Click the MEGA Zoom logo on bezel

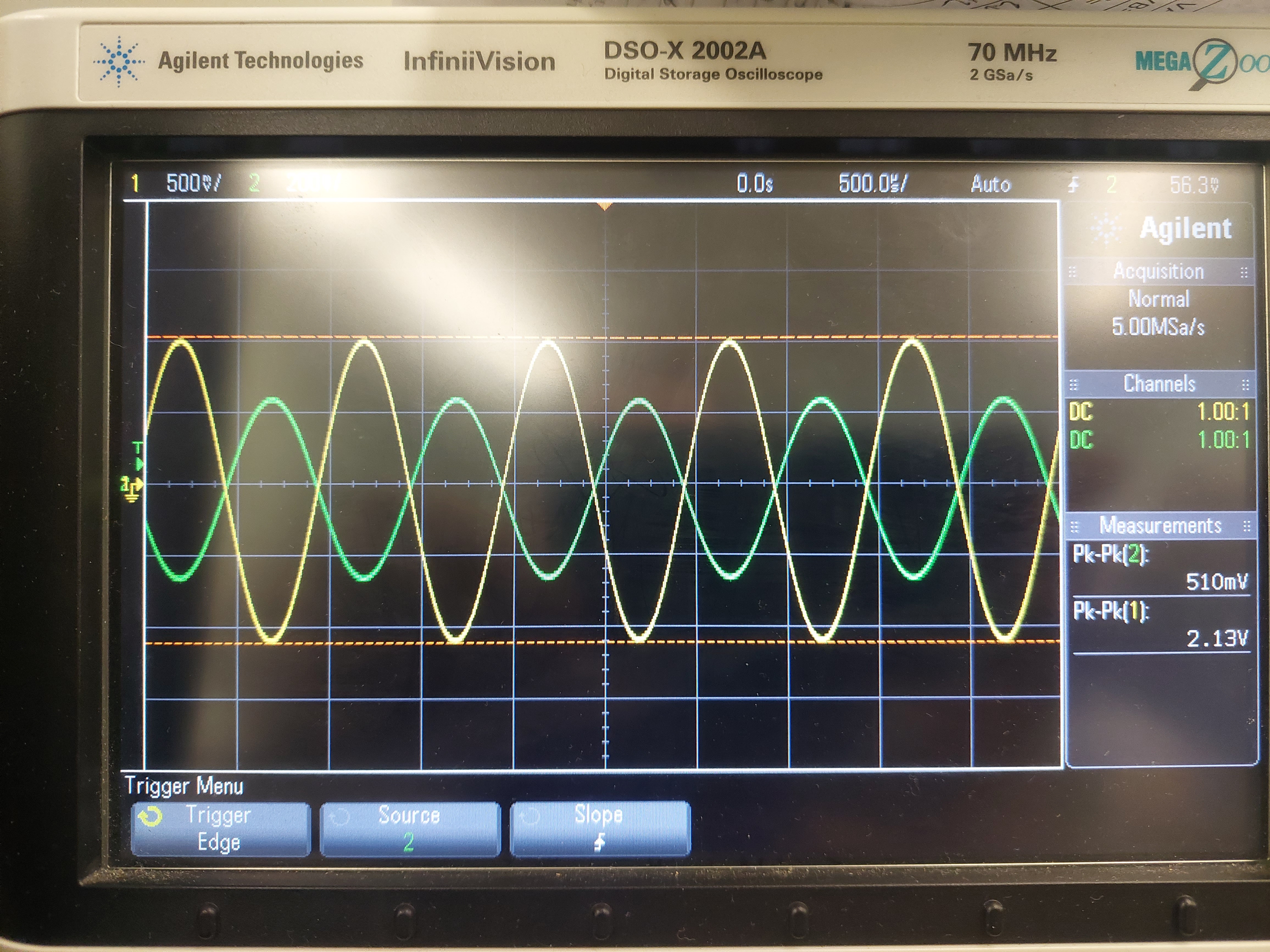1202,63
